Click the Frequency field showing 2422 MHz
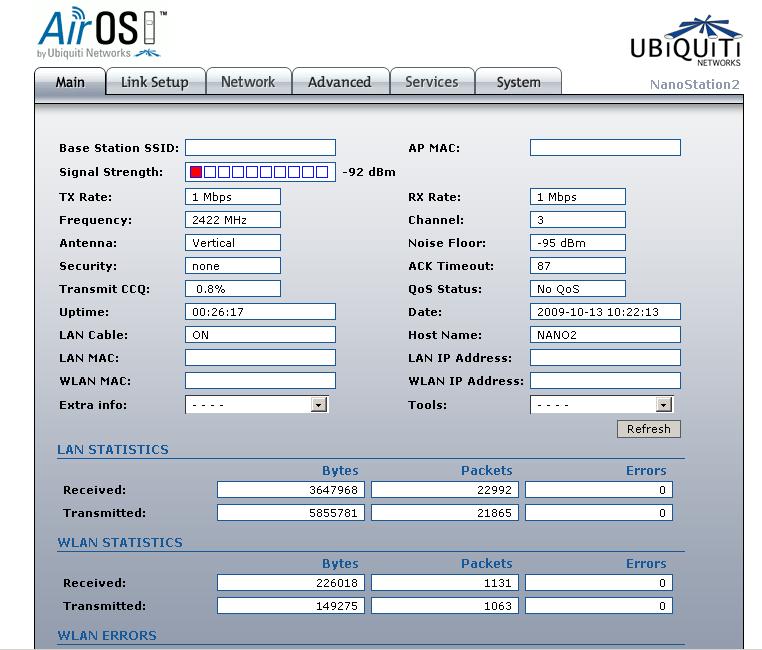This screenshot has width=762, height=650. coord(233,220)
